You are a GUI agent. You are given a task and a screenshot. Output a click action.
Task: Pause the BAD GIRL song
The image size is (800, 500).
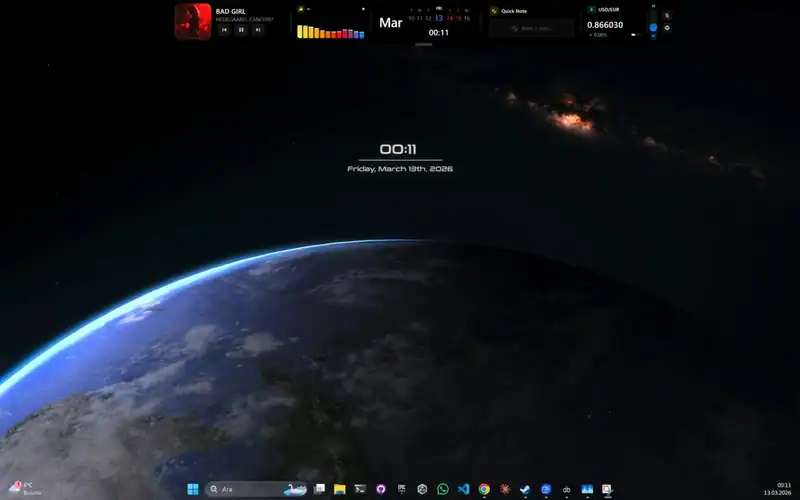click(241, 30)
